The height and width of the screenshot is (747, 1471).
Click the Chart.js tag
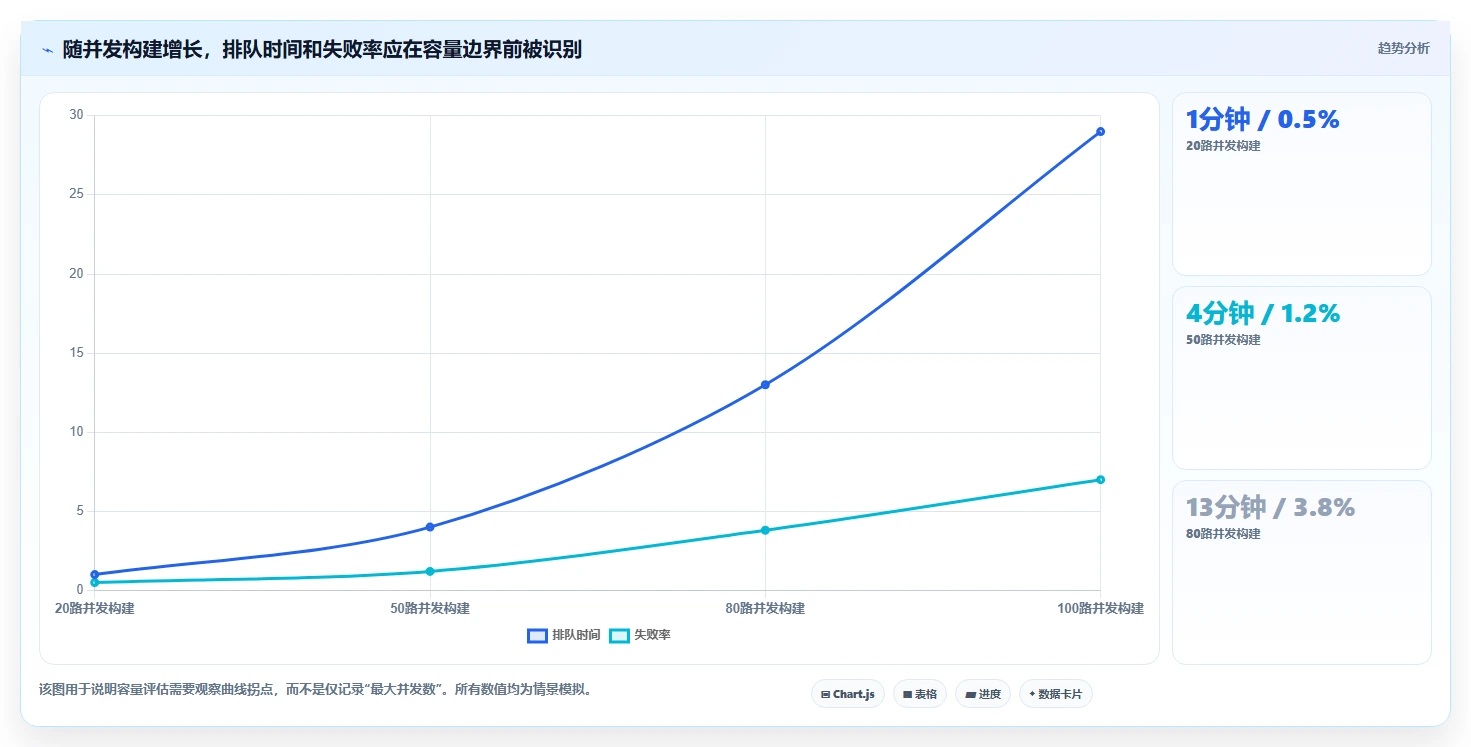coord(847,694)
